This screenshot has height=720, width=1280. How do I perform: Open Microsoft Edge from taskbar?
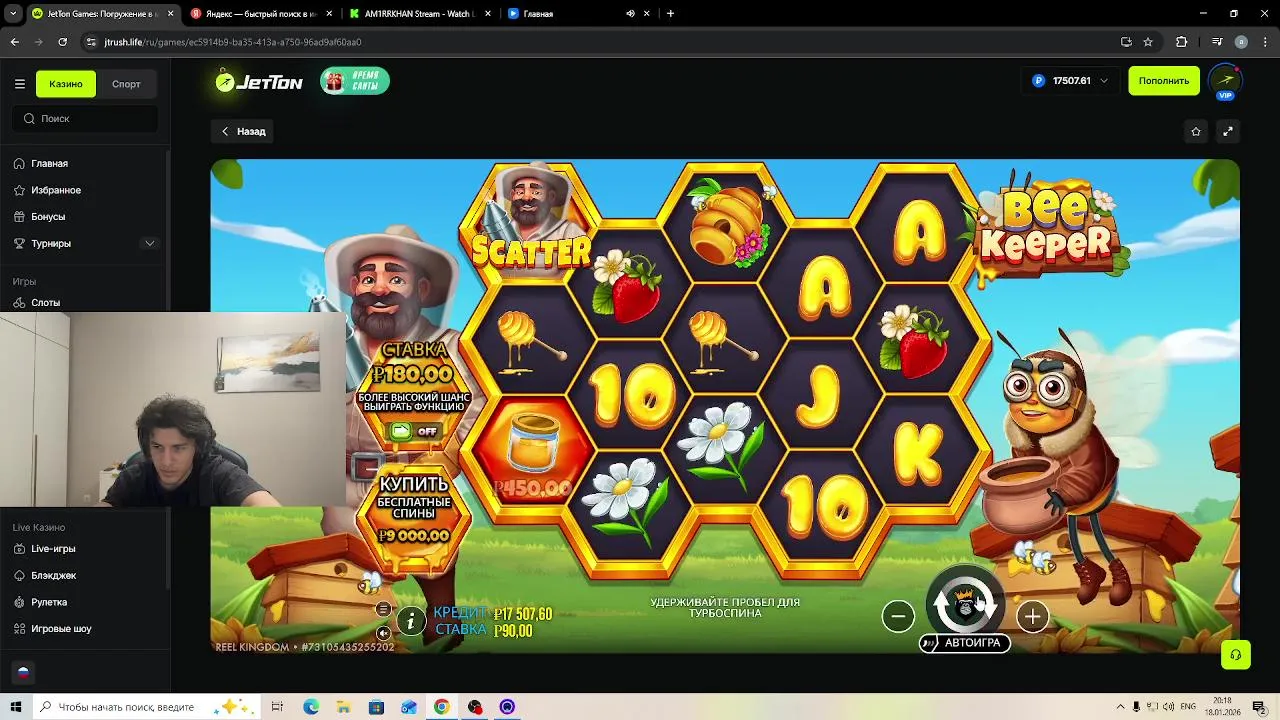click(311, 707)
